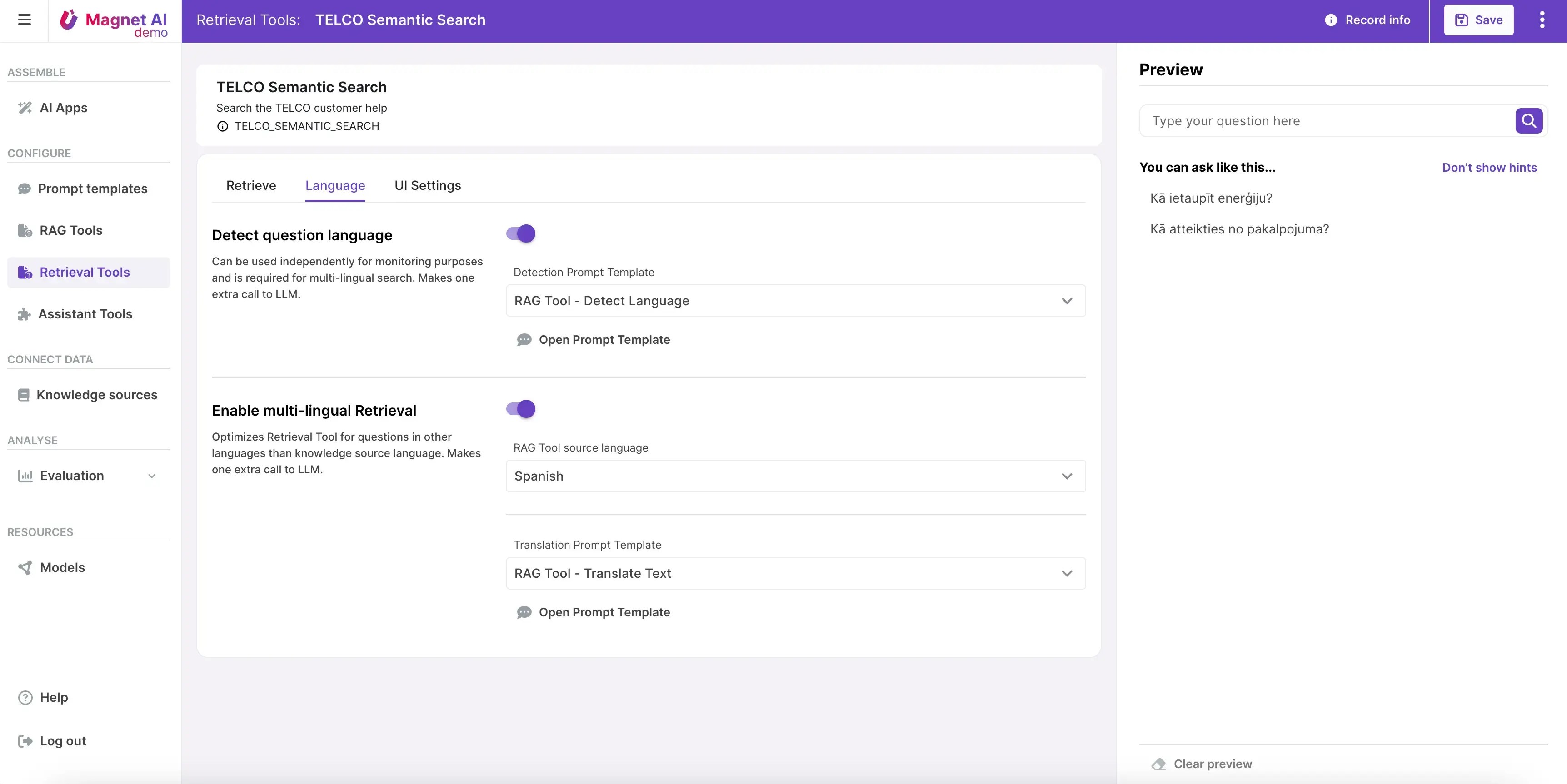Click the eraser Clear preview icon
Image resolution: width=1567 pixels, height=784 pixels.
coord(1158,764)
